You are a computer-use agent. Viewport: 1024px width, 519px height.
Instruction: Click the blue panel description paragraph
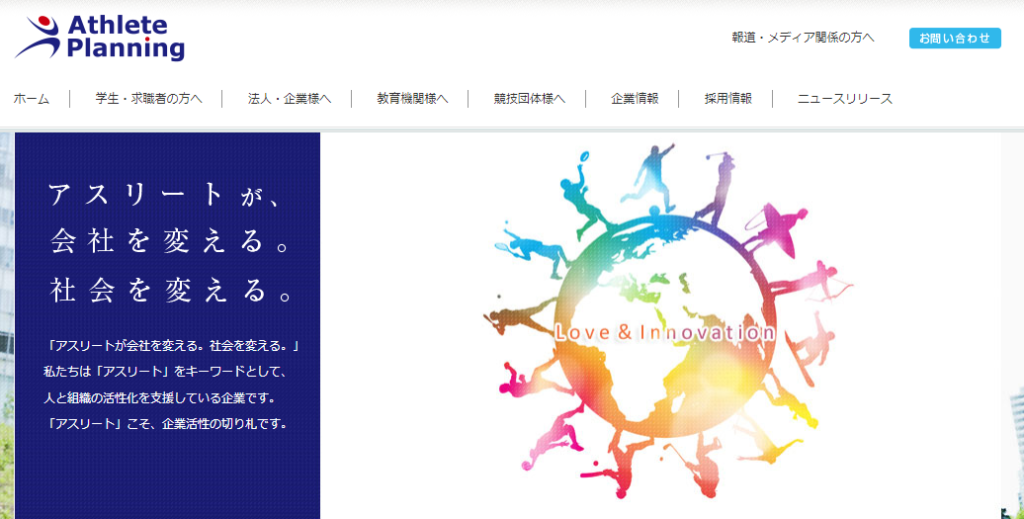171,385
